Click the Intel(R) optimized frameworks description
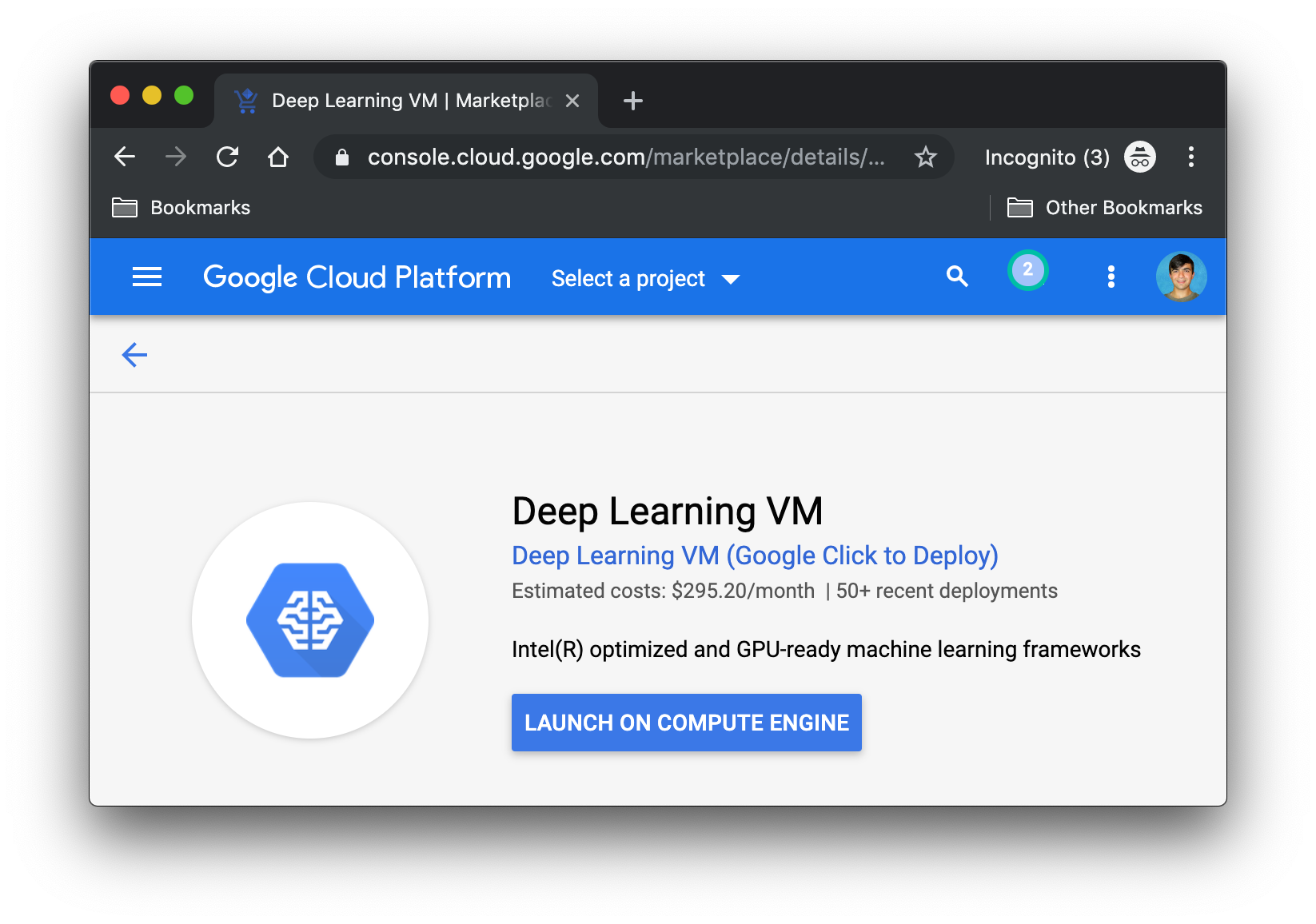This screenshot has height=924, width=1316. (826, 649)
